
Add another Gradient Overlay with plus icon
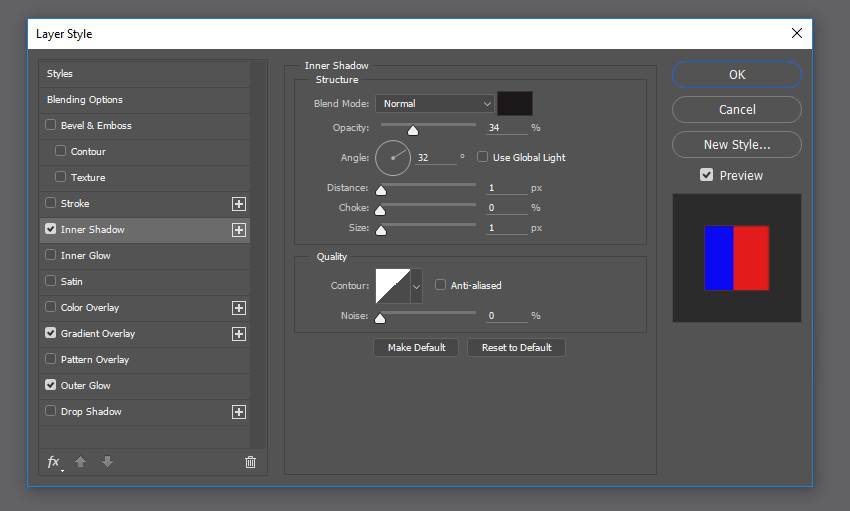[x=239, y=334]
